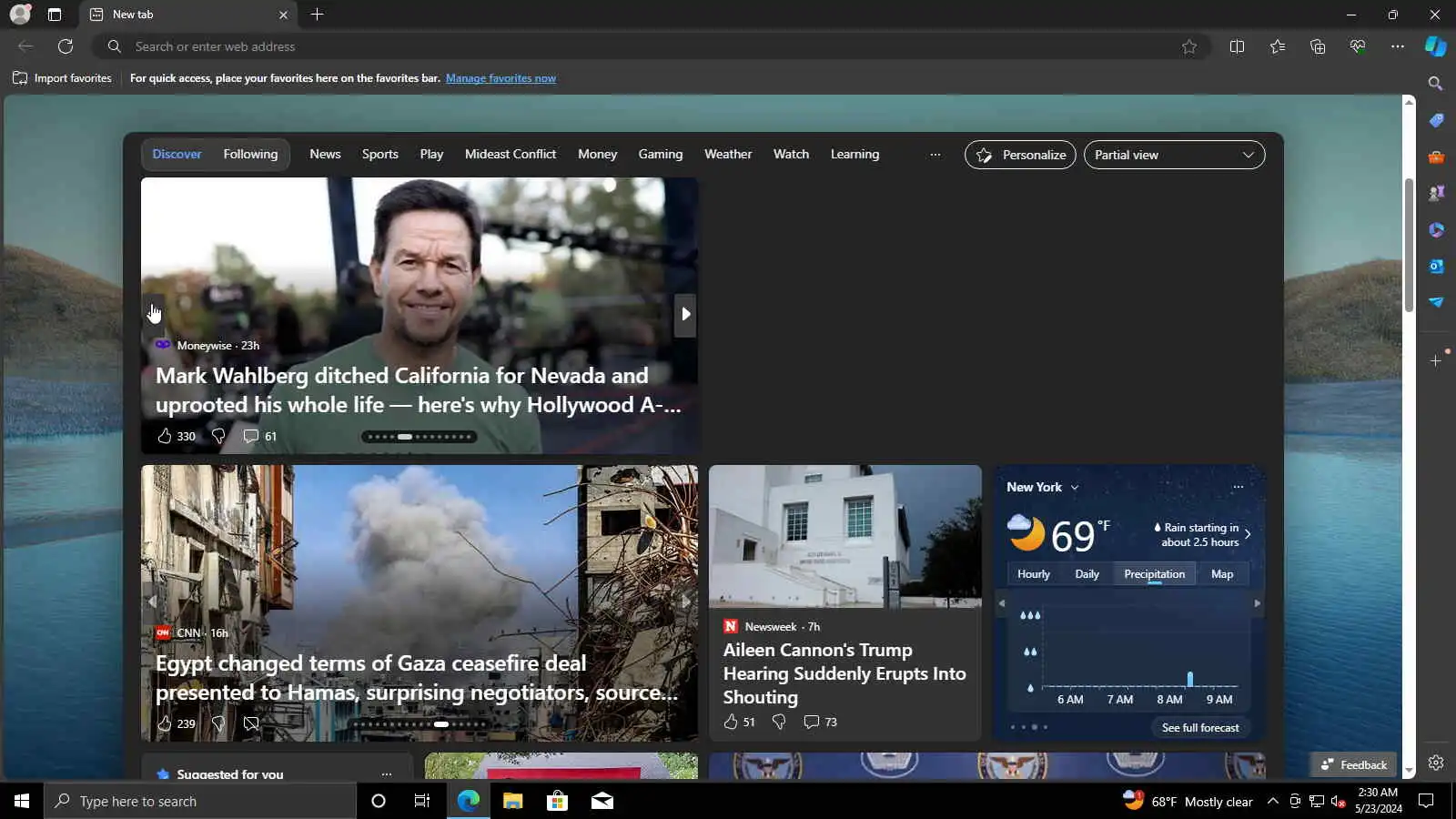
Task: Select the weather Map tab
Action: 1222,574
